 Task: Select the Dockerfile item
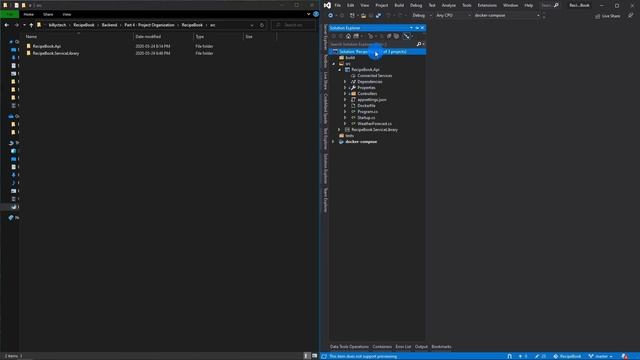[x=366, y=106]
